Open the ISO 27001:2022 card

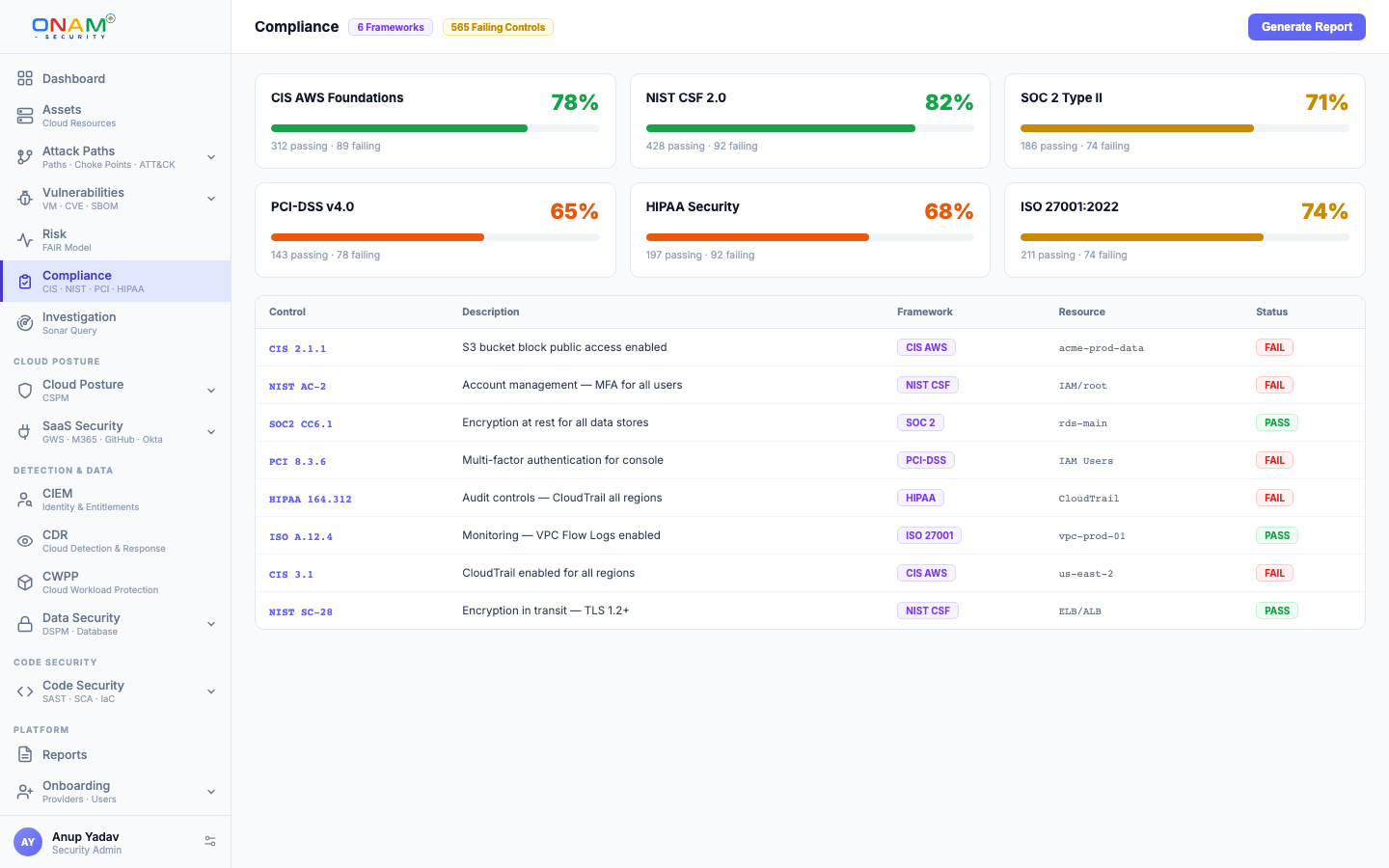pos(1185,231)
